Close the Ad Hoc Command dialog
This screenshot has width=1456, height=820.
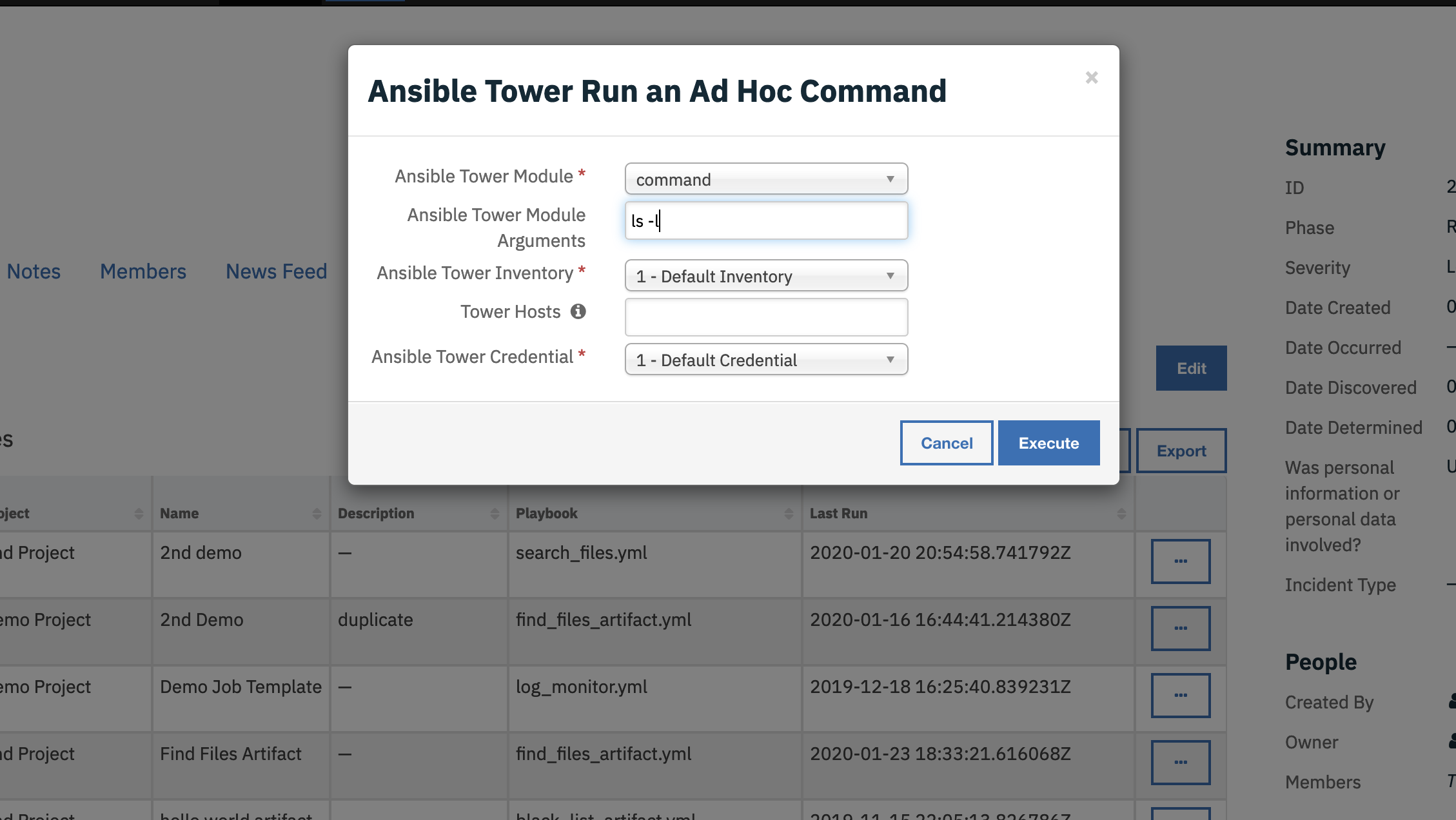[x=1092, y=77]
